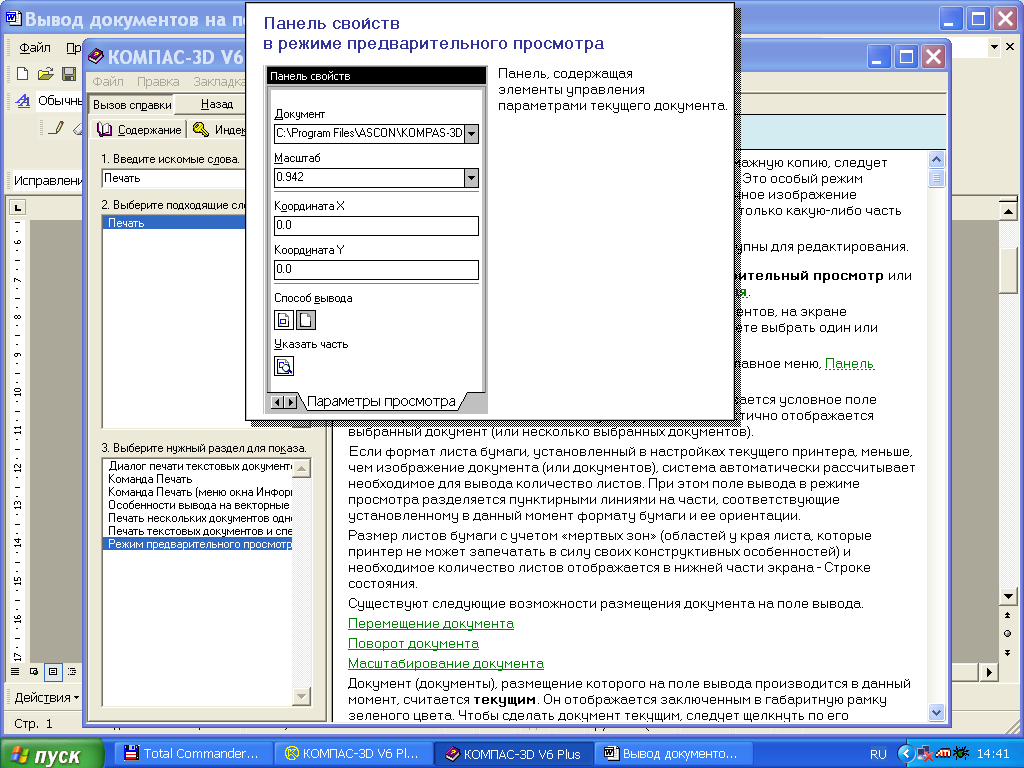Click the Open folder icon in Word toolbar

pos(45,74)
